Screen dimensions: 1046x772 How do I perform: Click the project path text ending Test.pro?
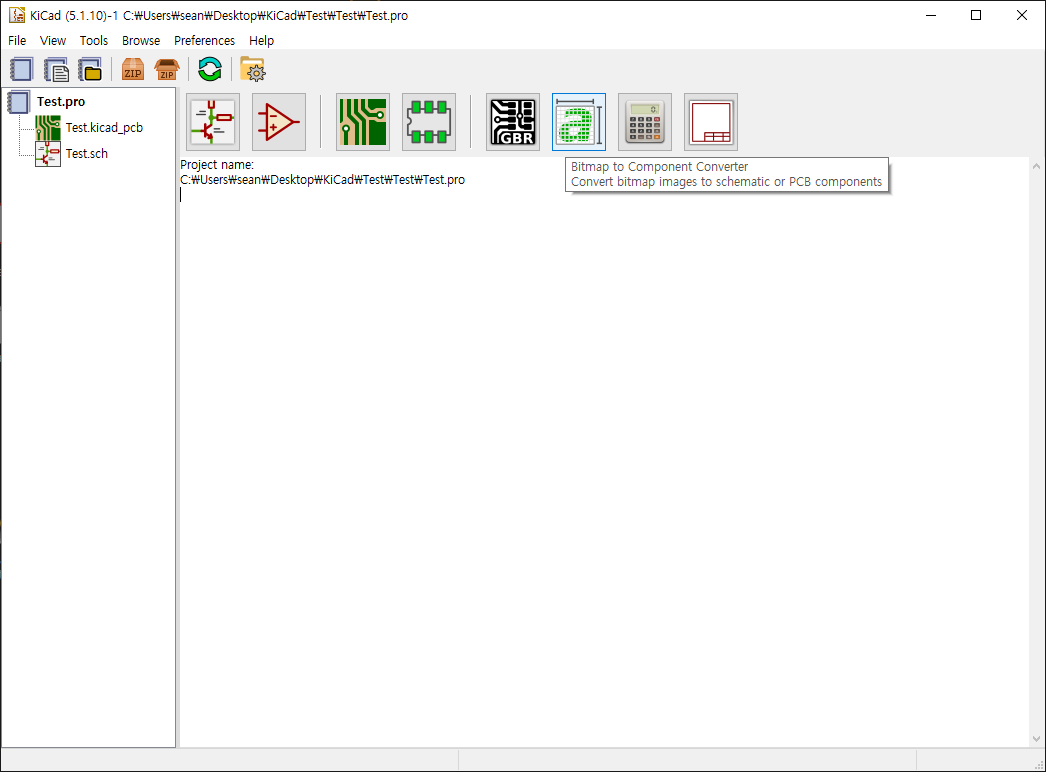(322, 179)
